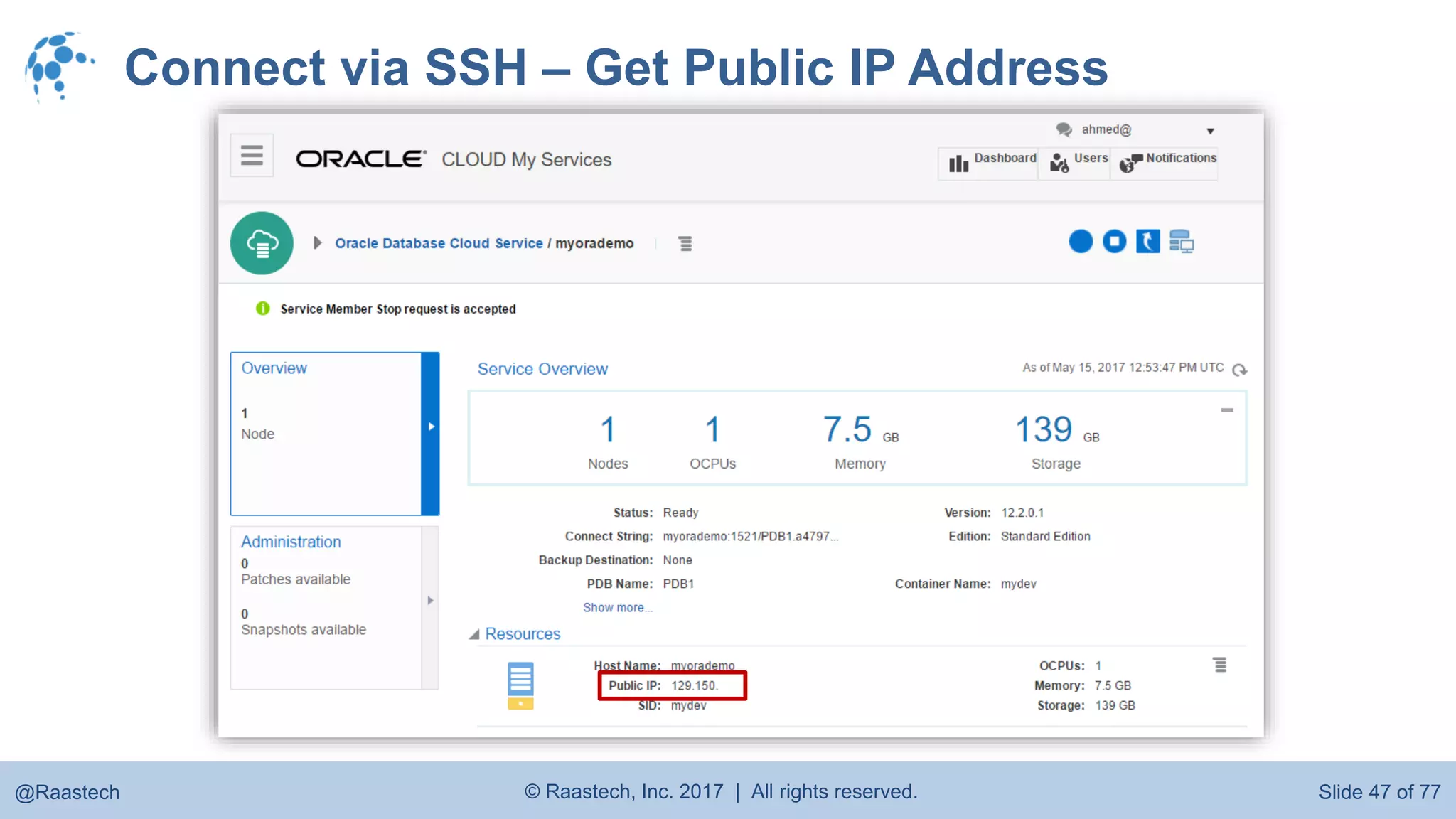Click the Version value 12.2.0.1

point(1022,513)
